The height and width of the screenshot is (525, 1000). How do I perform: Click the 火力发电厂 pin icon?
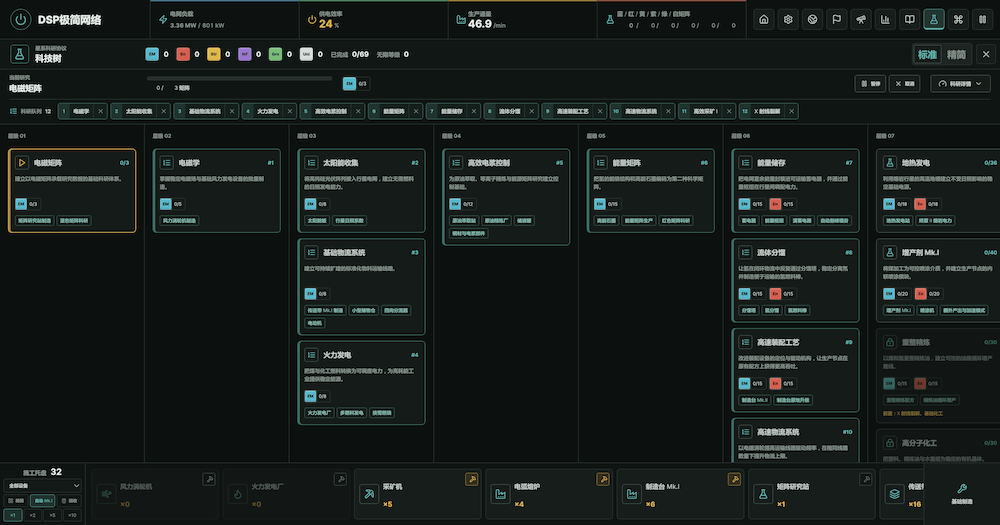coord(340,479)
